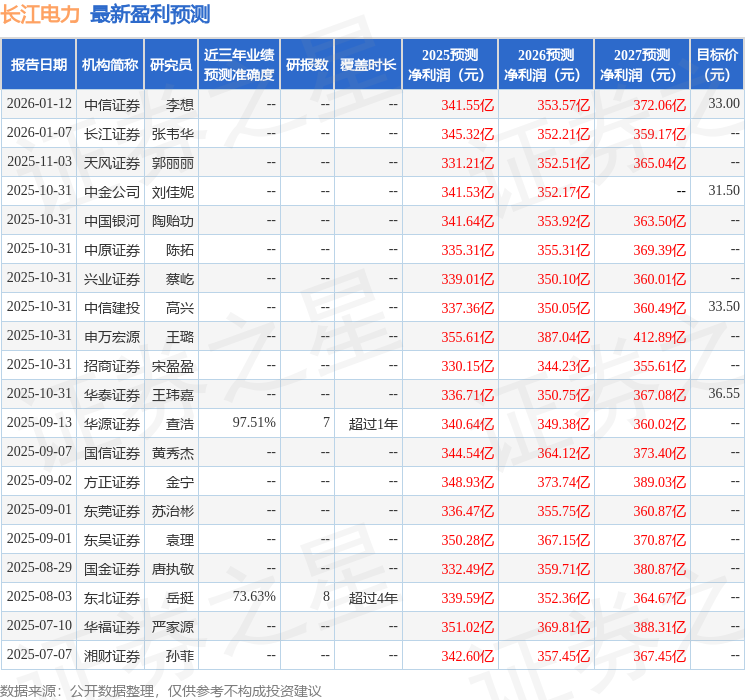Screen dimensions: 745x700
Task: Click 天风证券 institution cell
Action: point(112,163)
